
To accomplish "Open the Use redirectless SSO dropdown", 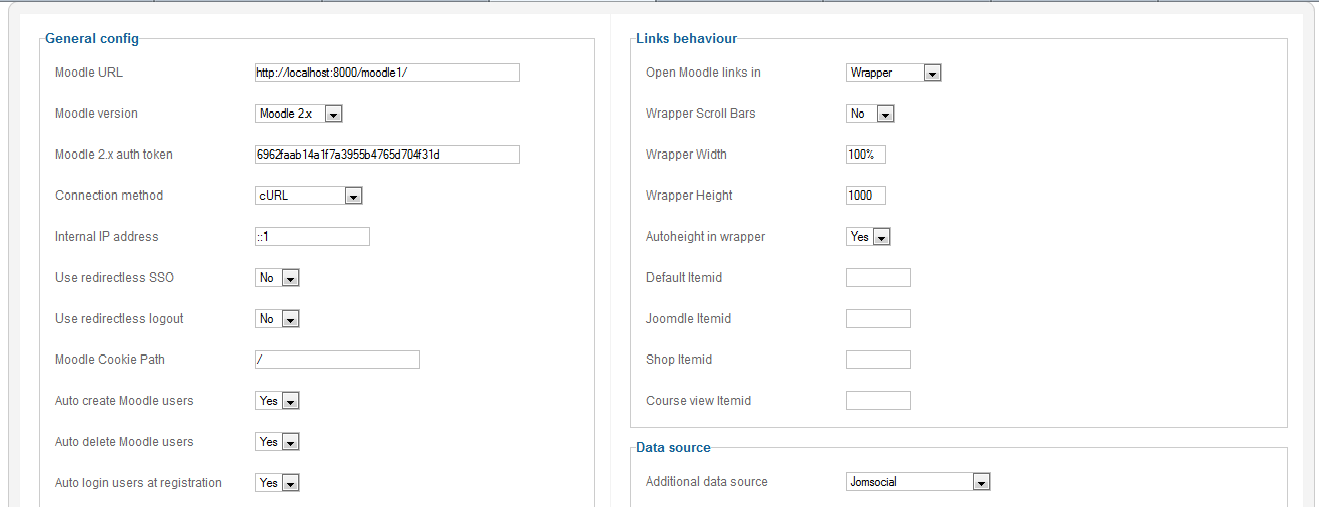I will pos(277,278).
